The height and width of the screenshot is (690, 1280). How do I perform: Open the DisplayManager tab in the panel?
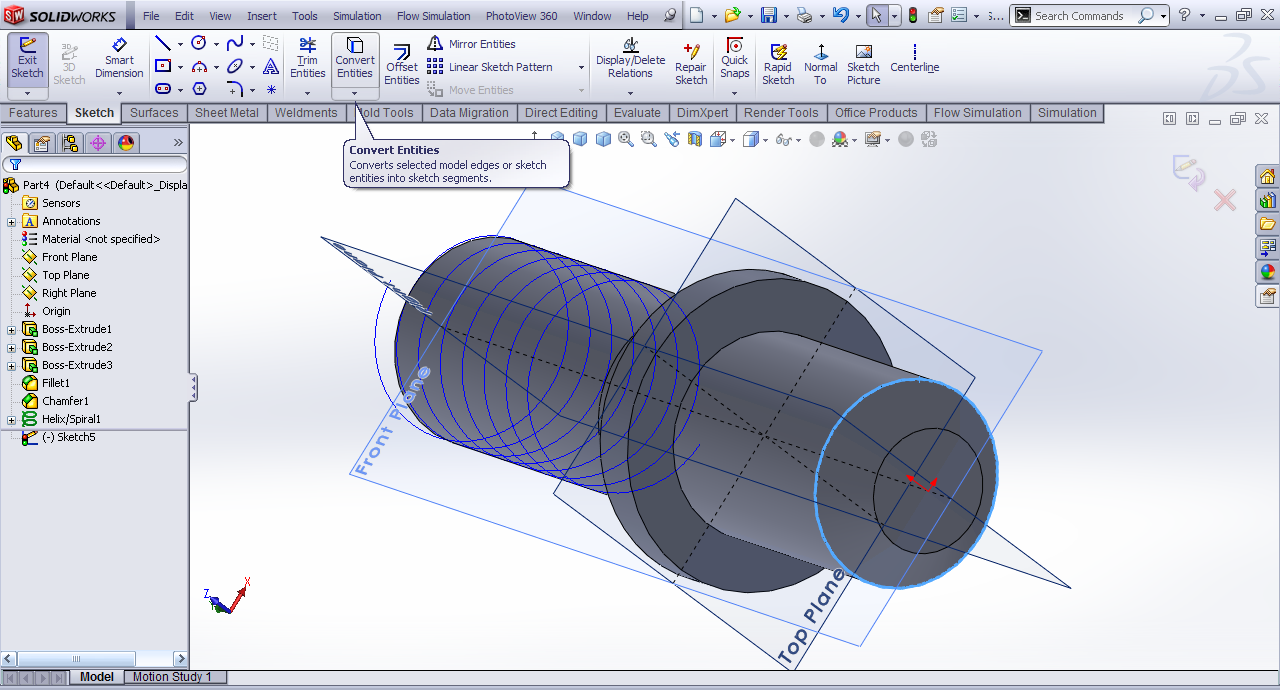[x=126, y=143]
